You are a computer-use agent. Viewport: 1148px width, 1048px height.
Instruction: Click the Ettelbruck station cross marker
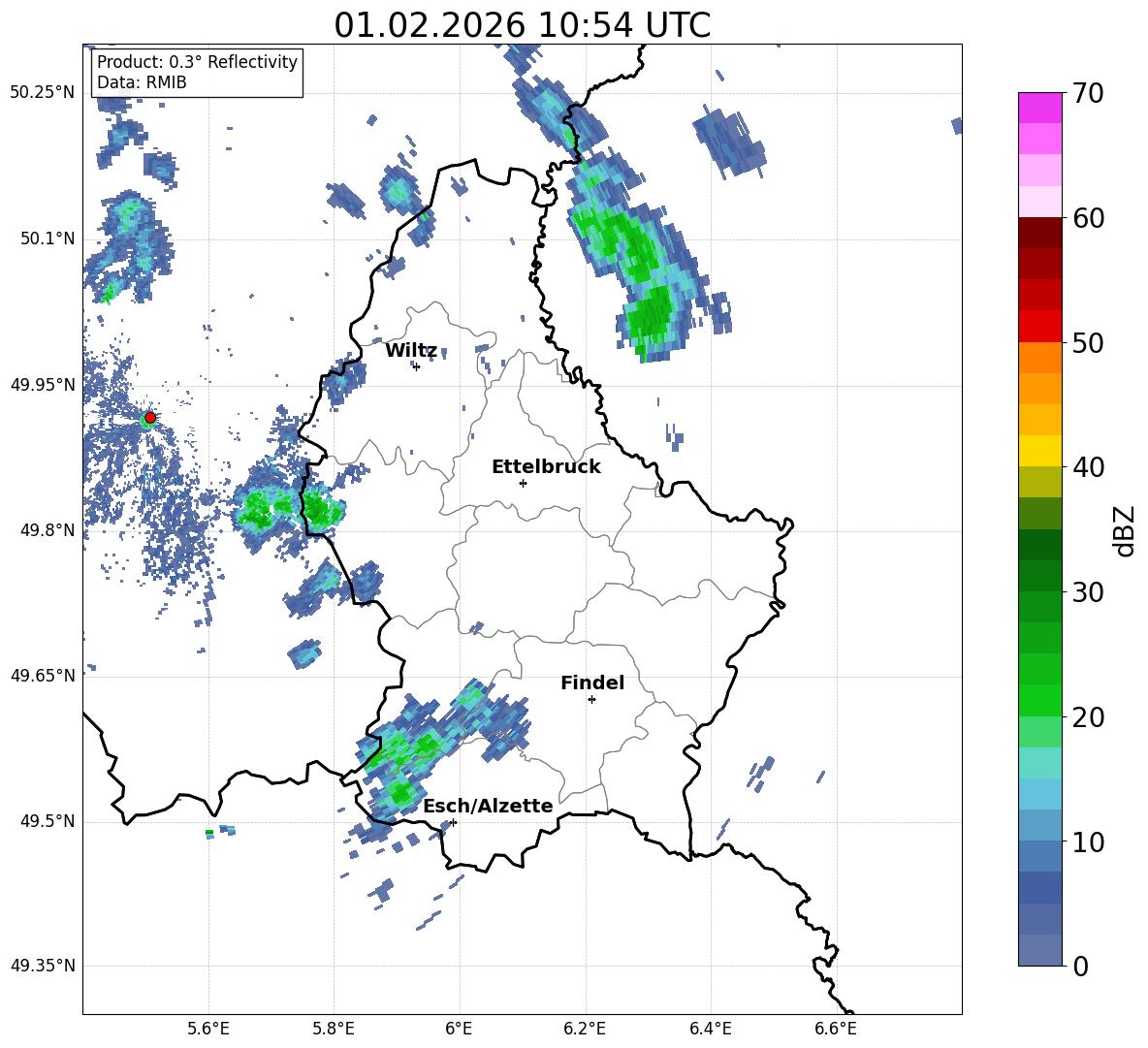pyautogui.click(x=523, y=483)
